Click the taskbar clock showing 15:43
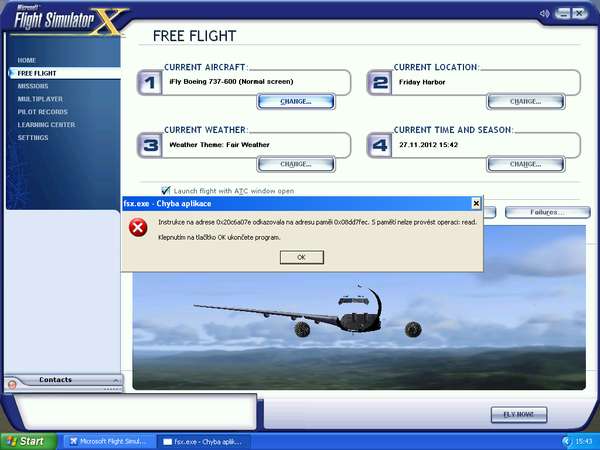Viewport: 600px width, 450px height. [583, 442]
